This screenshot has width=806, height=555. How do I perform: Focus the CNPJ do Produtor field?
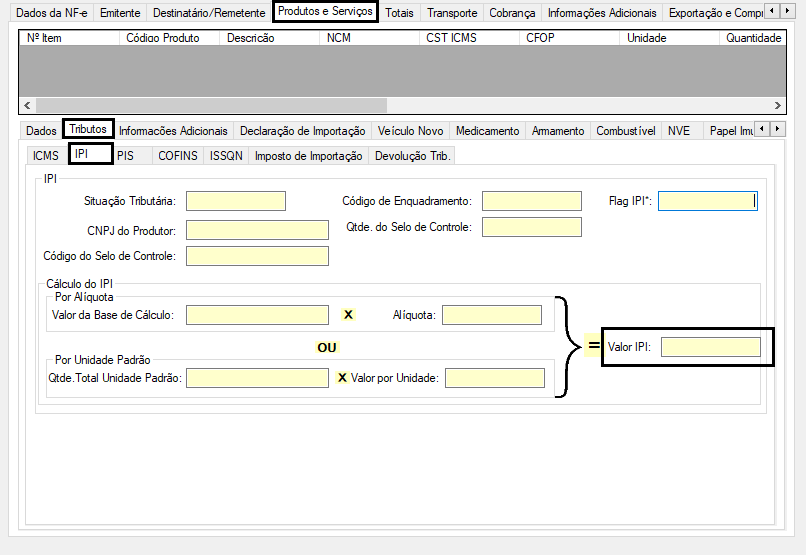257,230
